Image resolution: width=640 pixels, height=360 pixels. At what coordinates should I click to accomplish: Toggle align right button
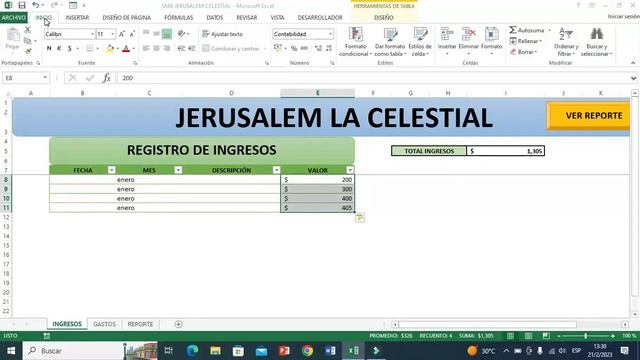pos(167,49)
